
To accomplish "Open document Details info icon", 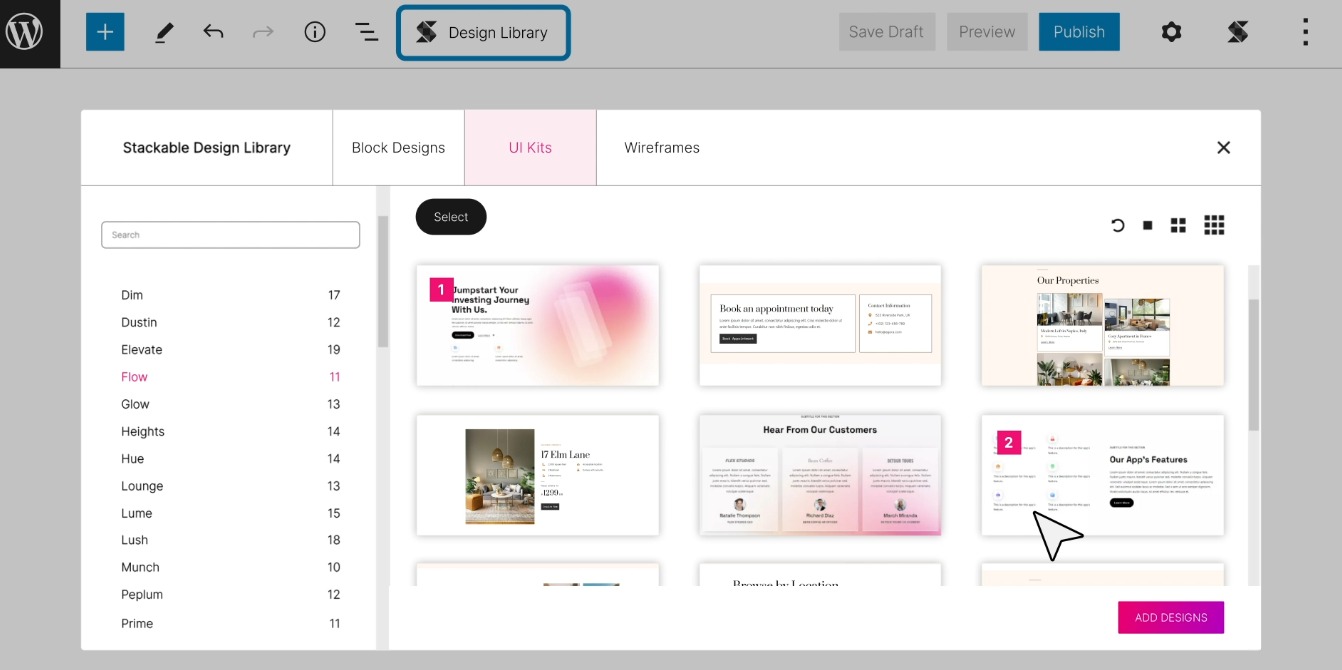I will coord(315,32).
